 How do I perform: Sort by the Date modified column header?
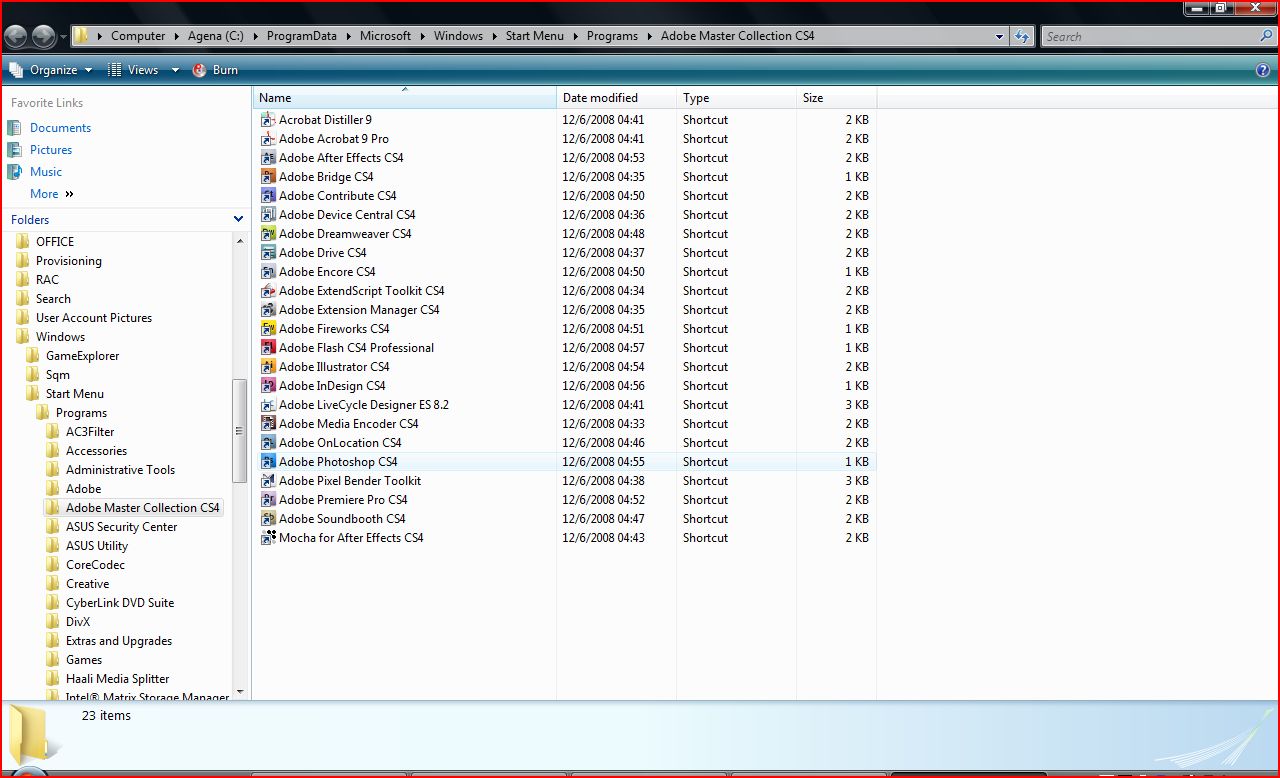point(616,98)
